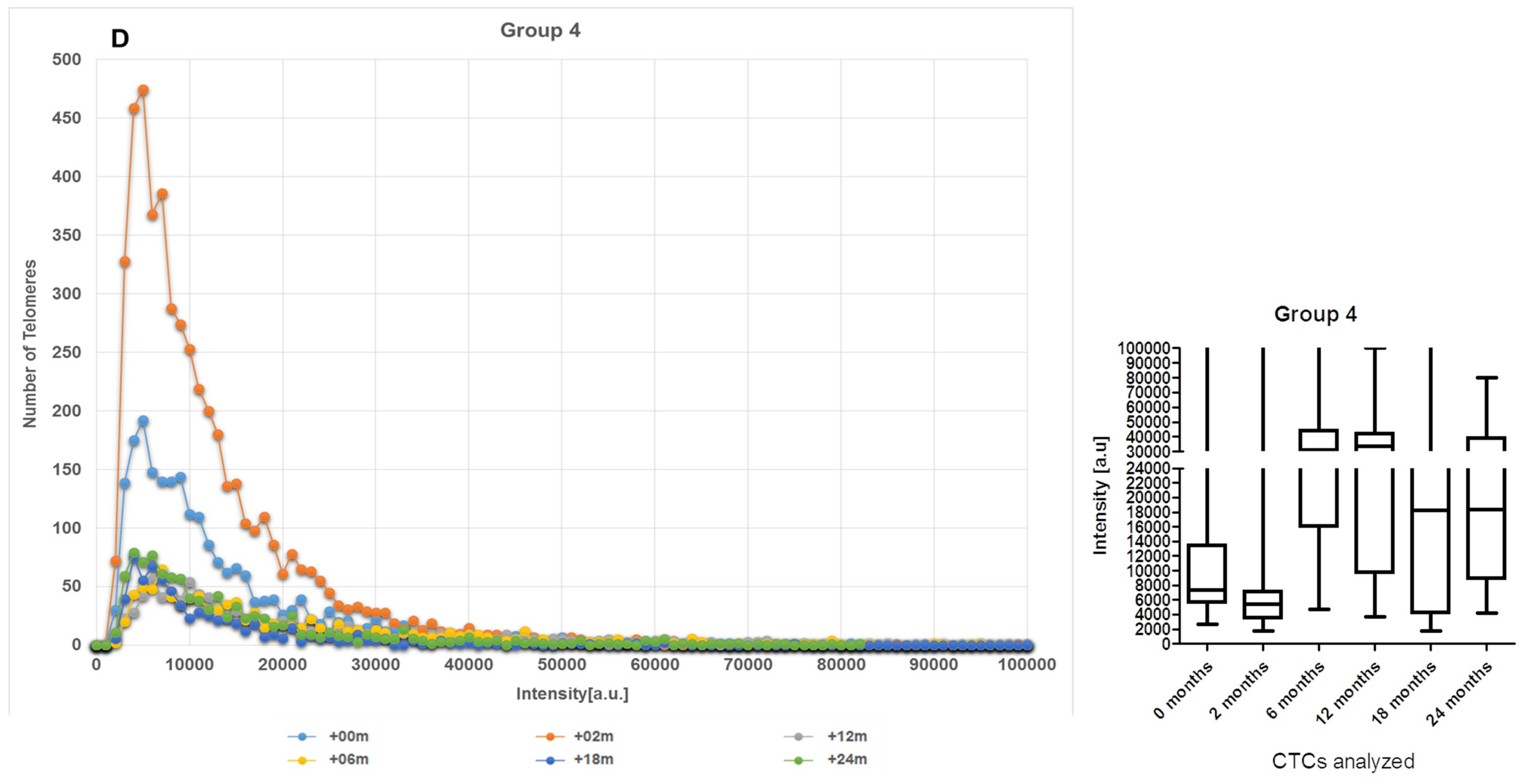Click the 2 months boxplot box
The image size is (1532, 784).
coord(1263,604)
